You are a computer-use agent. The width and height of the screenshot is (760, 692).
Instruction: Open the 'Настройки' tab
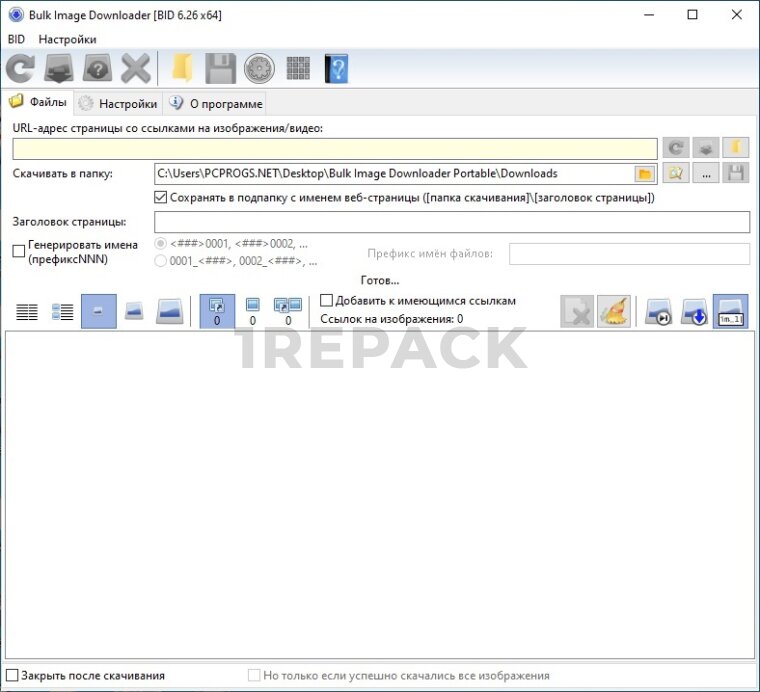(x=118, y=103)
